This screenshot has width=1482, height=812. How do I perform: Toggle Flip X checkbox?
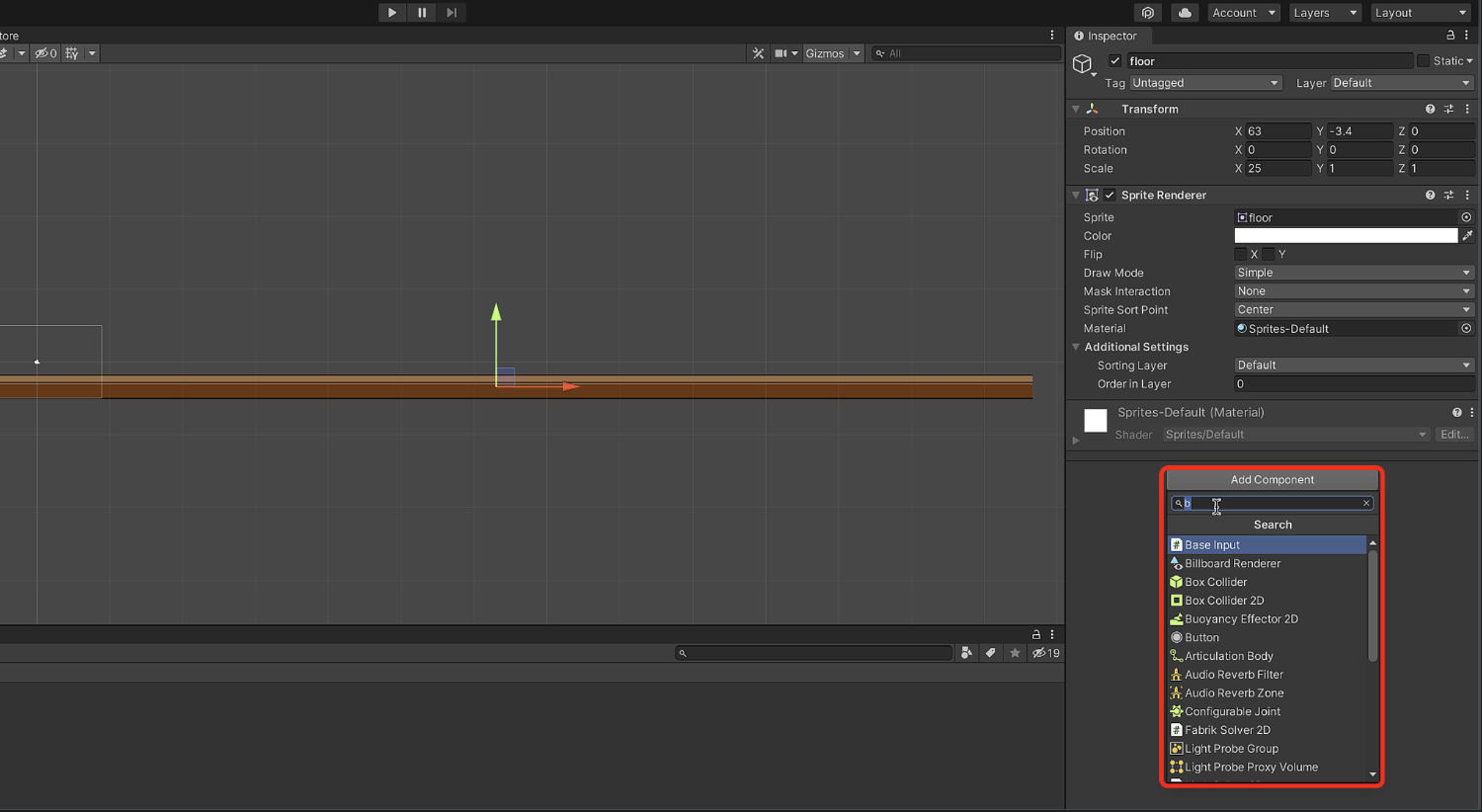(1241, 255)
